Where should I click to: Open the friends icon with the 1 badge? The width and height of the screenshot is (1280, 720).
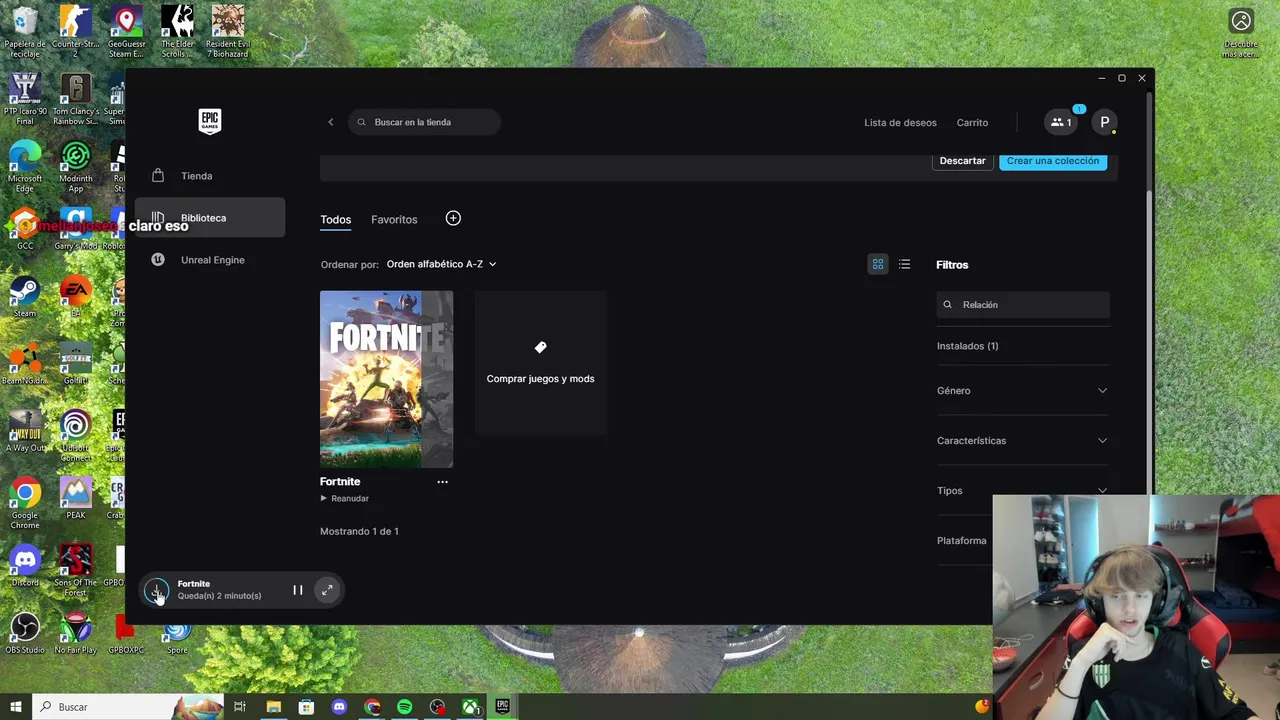1061,122
